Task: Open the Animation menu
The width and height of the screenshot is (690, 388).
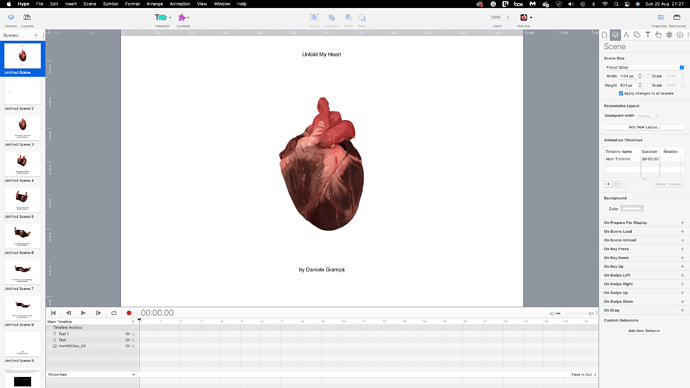Action: [x=180, y=4]
